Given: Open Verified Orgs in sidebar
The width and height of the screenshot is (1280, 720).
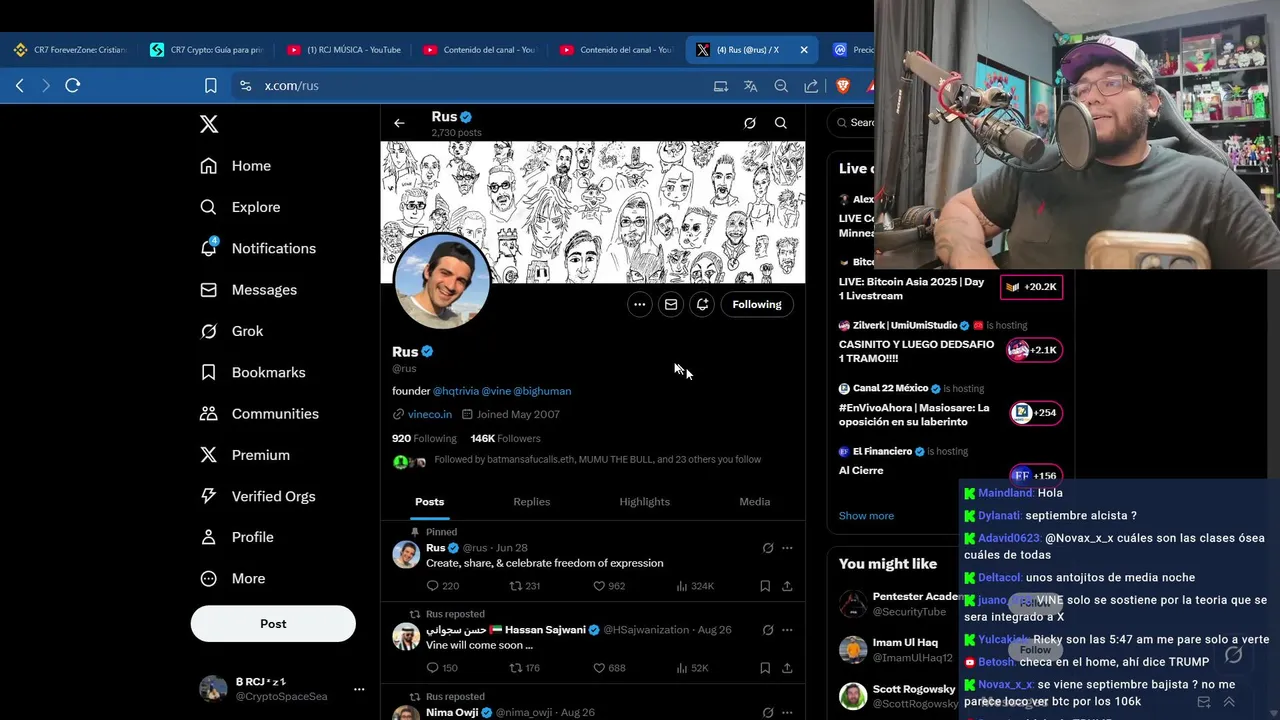Looking at the screenshot, I should click(258, 496).
